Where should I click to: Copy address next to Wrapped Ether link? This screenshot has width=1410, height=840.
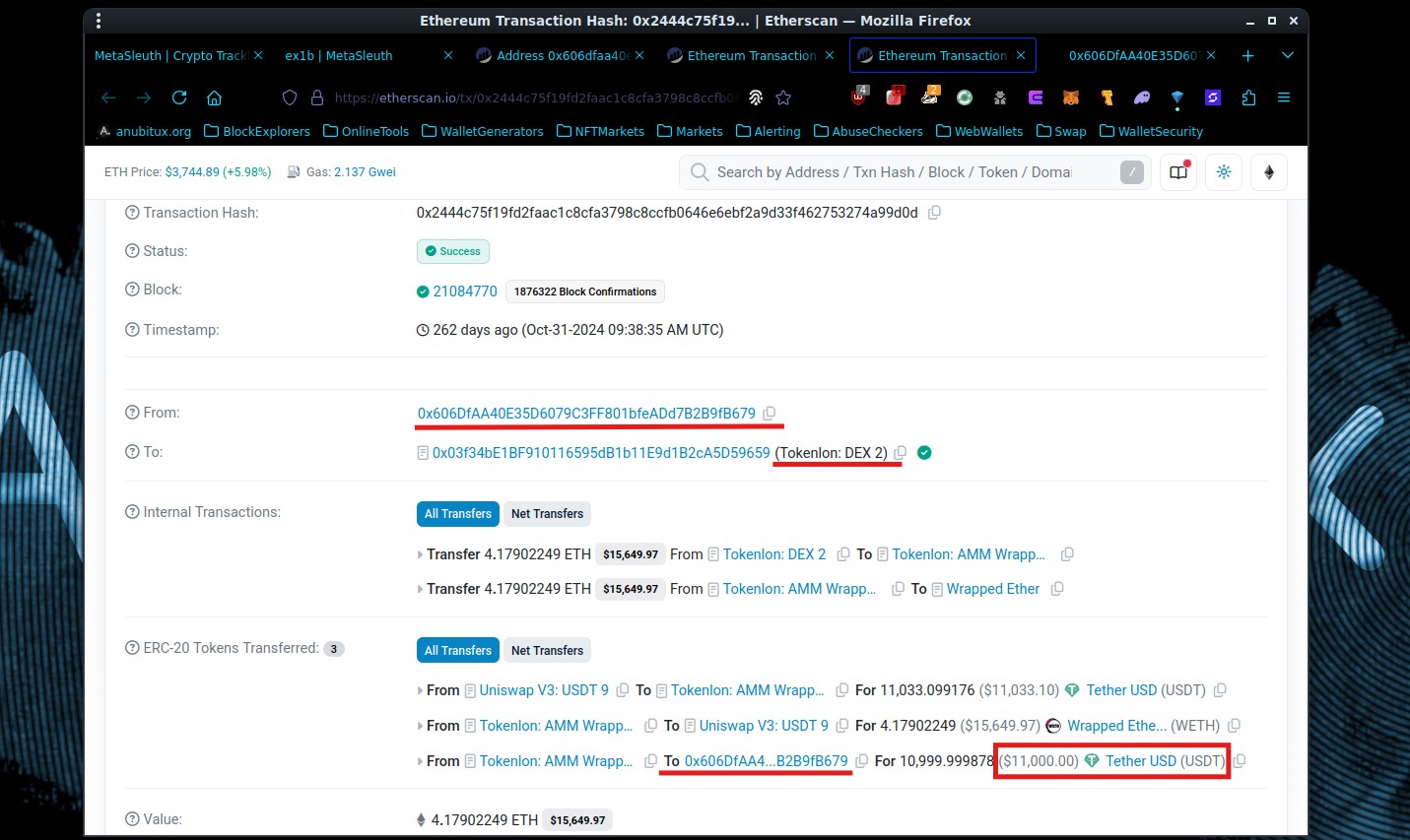tap(1057, 589)
